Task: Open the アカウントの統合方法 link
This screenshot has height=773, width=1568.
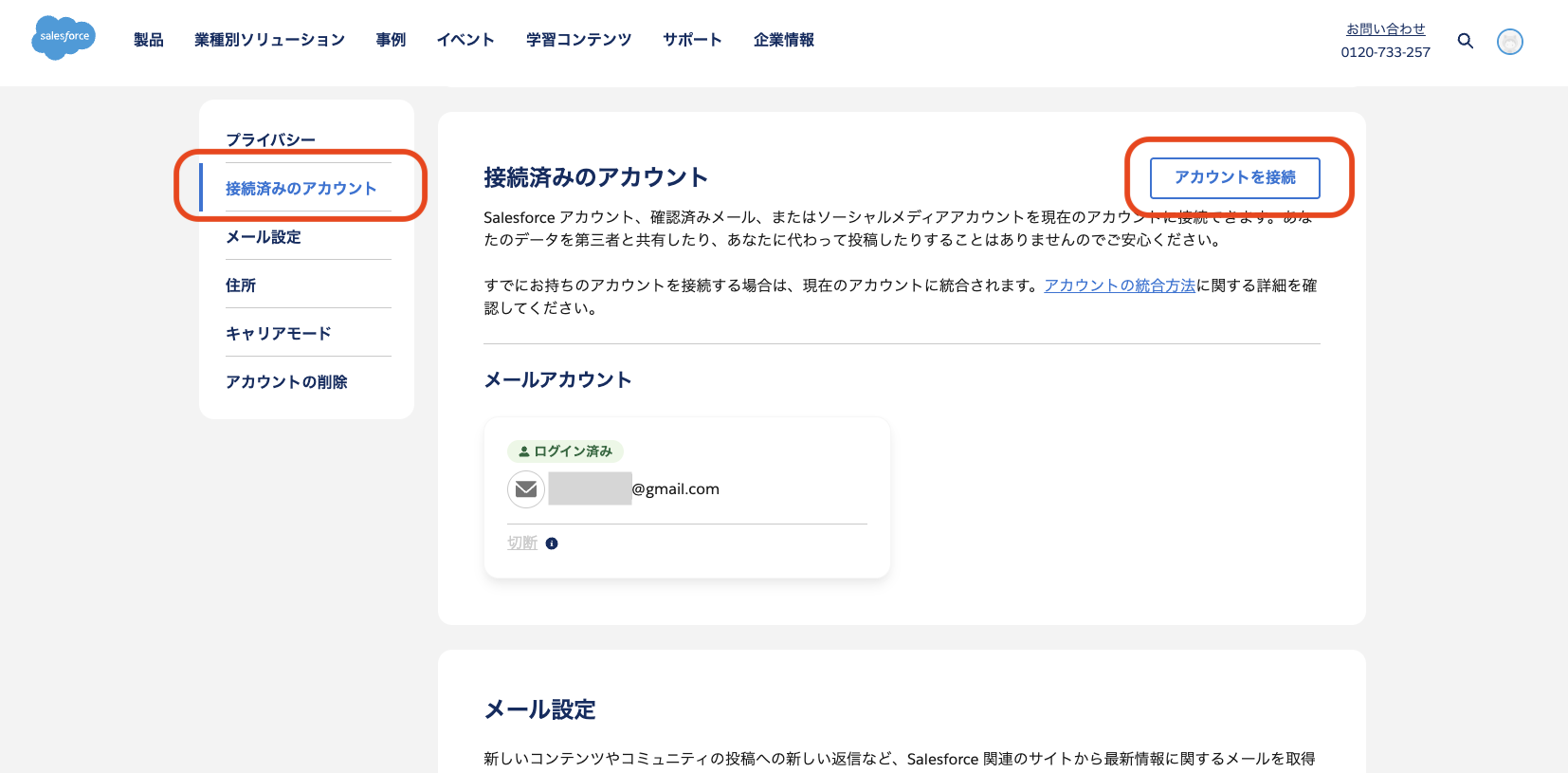Action: click(x=1120, y=285)
